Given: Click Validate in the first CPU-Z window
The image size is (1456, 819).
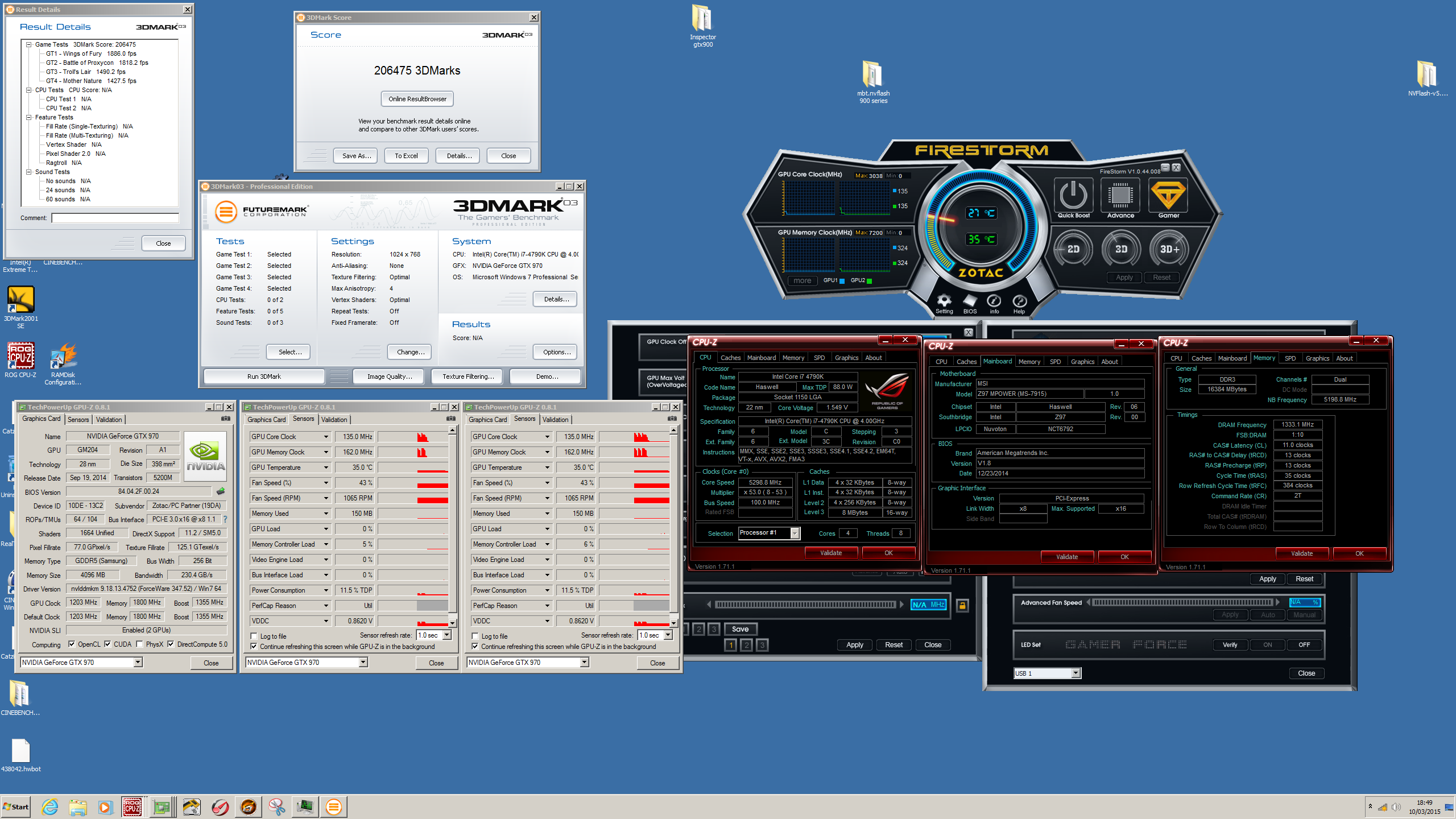Looking at the screenshot, I should coord(831,553).
